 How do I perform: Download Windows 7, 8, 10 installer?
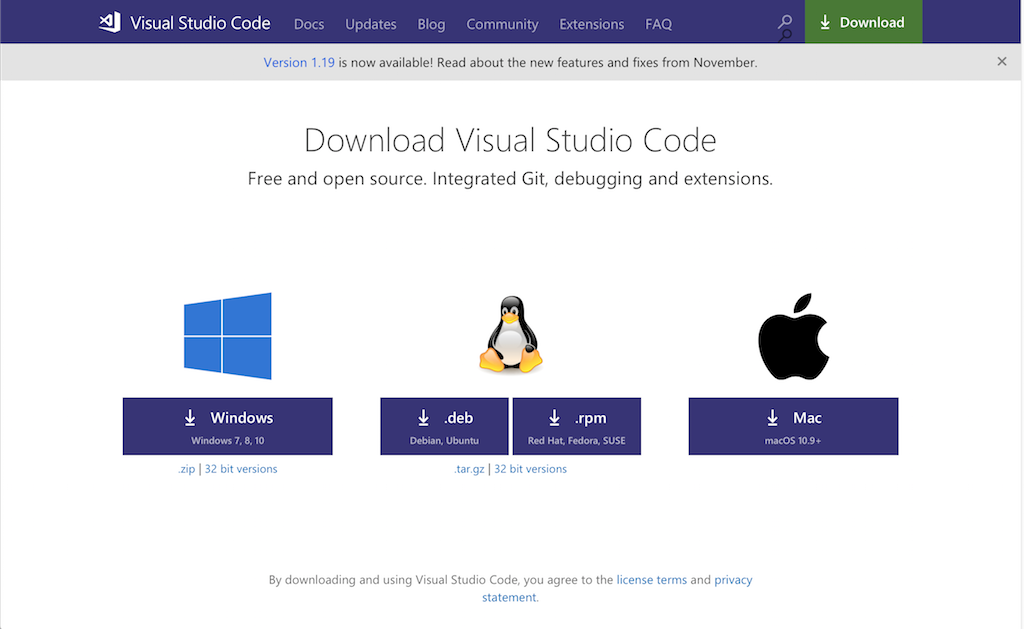227,426
